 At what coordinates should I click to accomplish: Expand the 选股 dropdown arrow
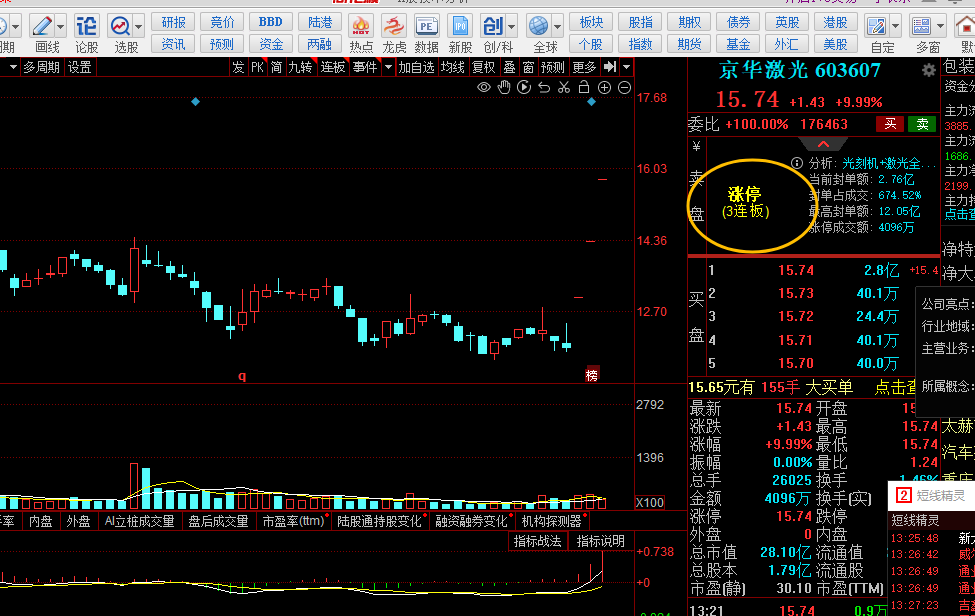point(138,27)
